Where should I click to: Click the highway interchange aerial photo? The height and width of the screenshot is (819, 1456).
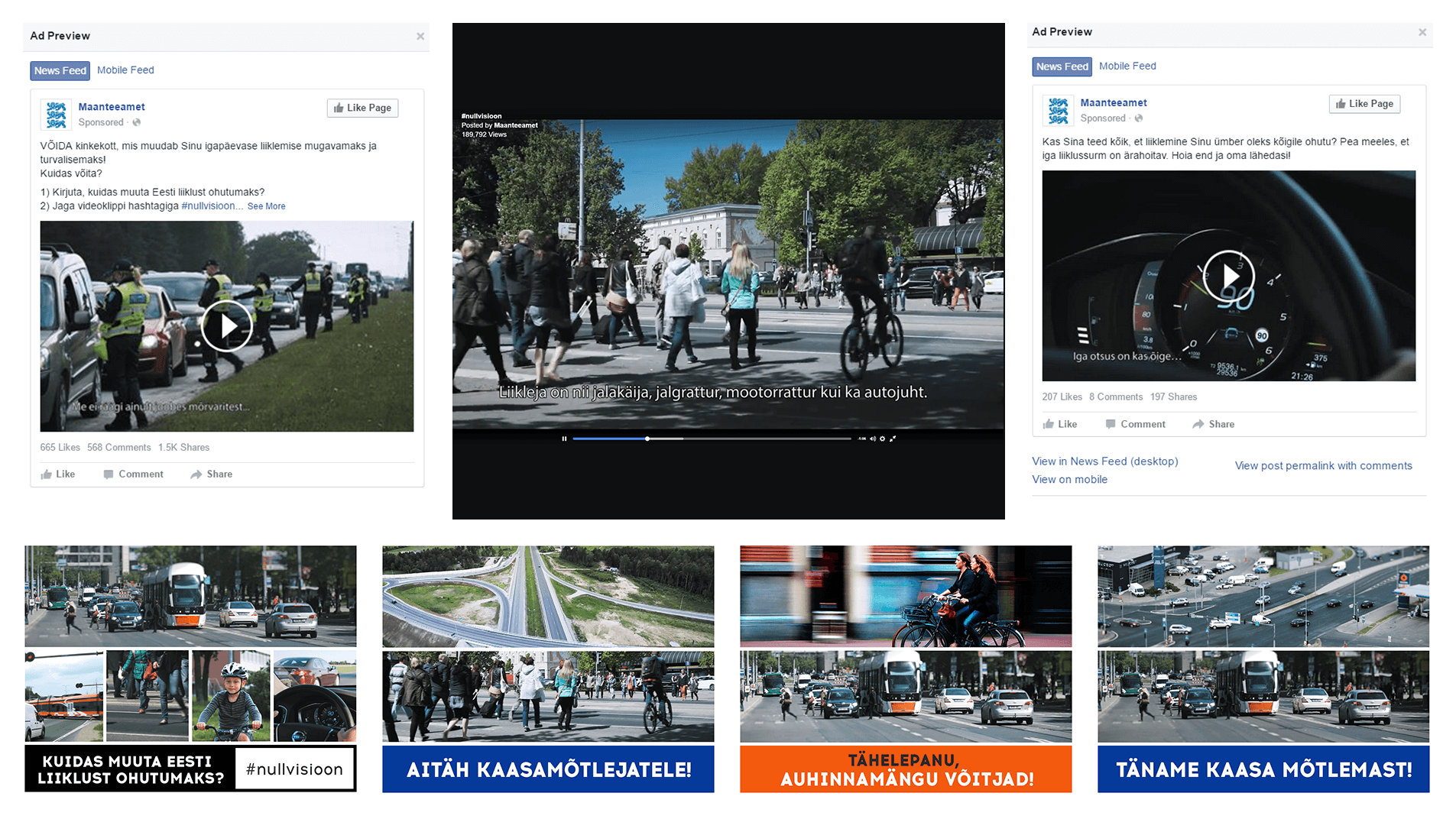(548, 596)
